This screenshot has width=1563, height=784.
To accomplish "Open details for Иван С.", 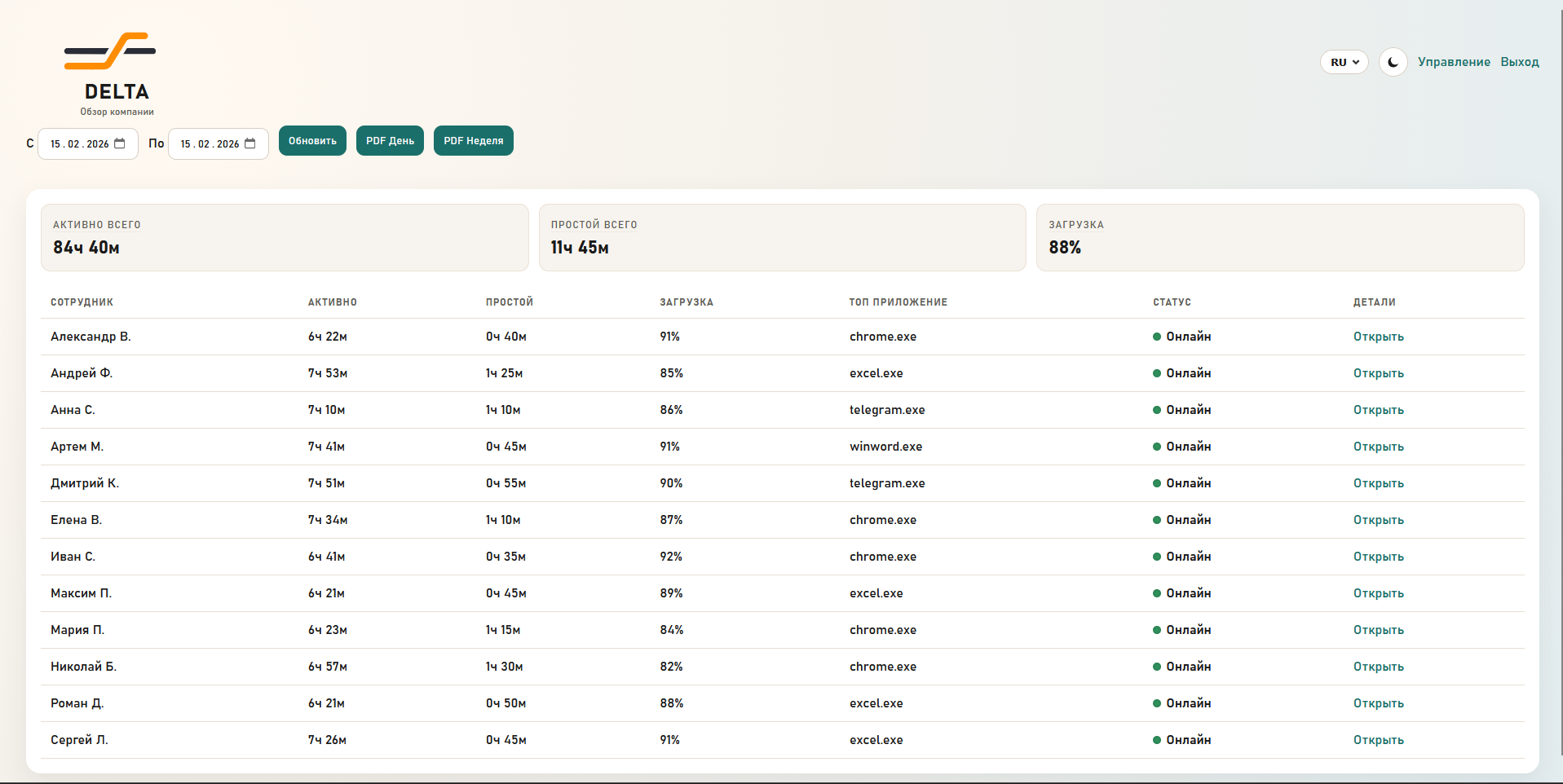I will click(x=1378, y=557).
